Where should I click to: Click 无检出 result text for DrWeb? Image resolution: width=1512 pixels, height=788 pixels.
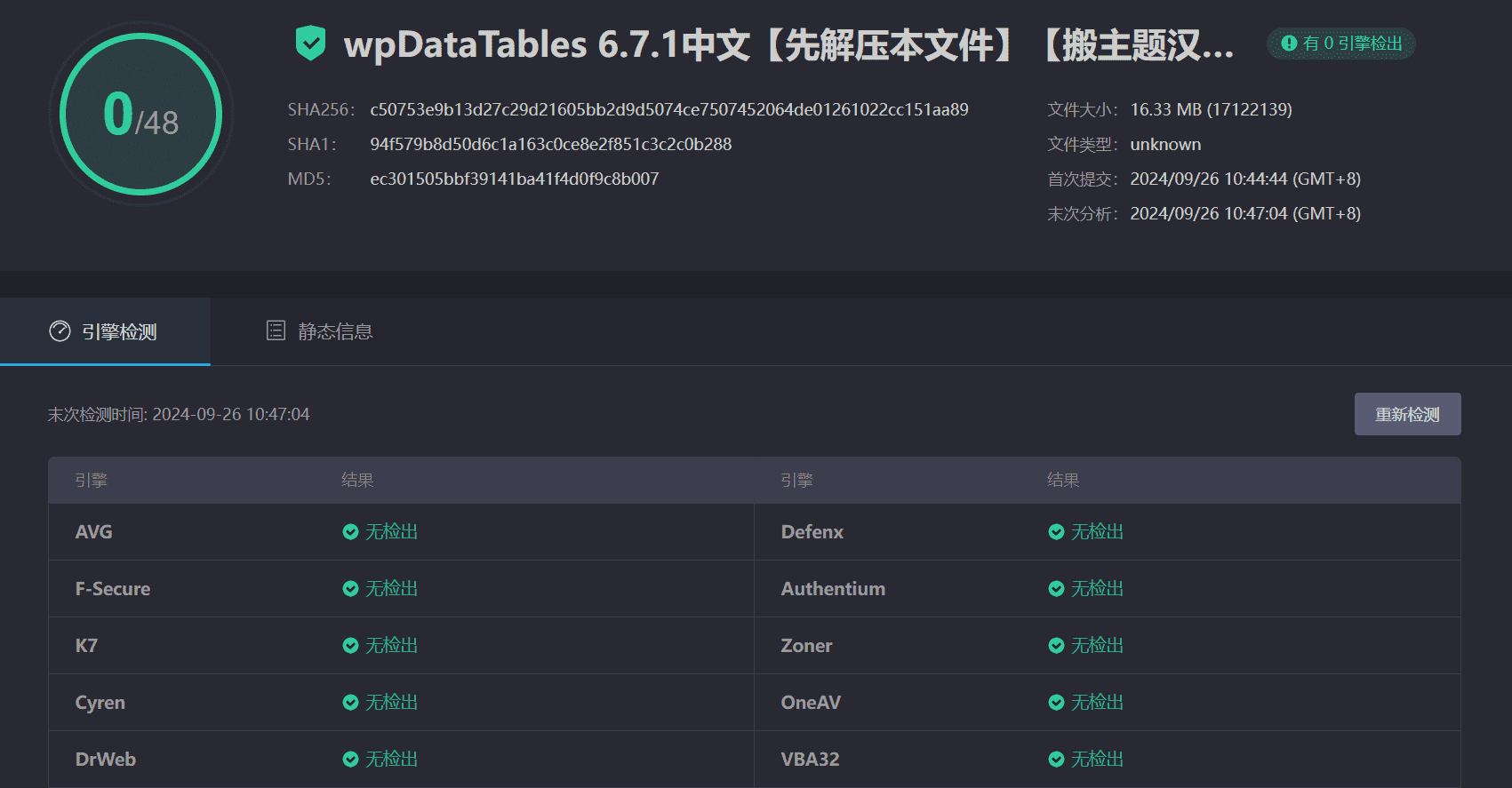(x=391, y=759)
